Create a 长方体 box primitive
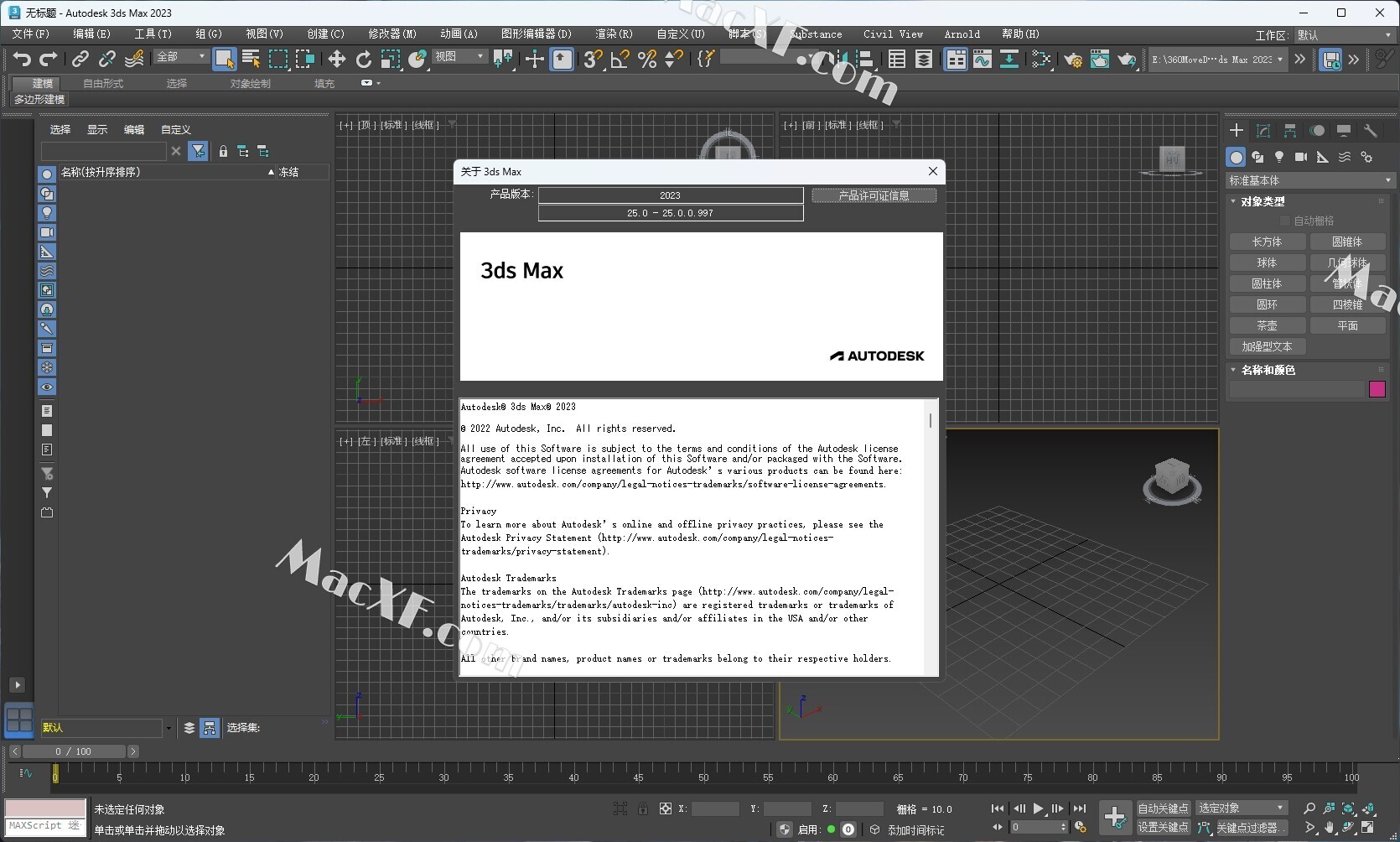The width and height of the screenshot is (1400, 842). click(x=1267, y=242)
